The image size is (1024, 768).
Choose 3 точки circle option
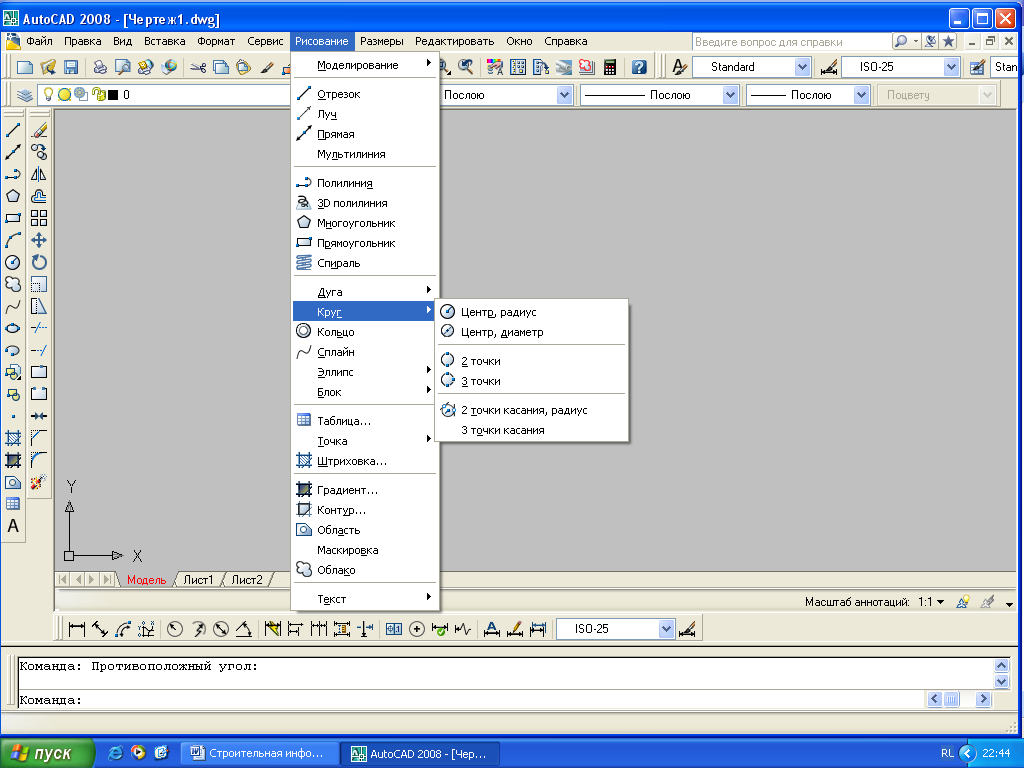532,381
